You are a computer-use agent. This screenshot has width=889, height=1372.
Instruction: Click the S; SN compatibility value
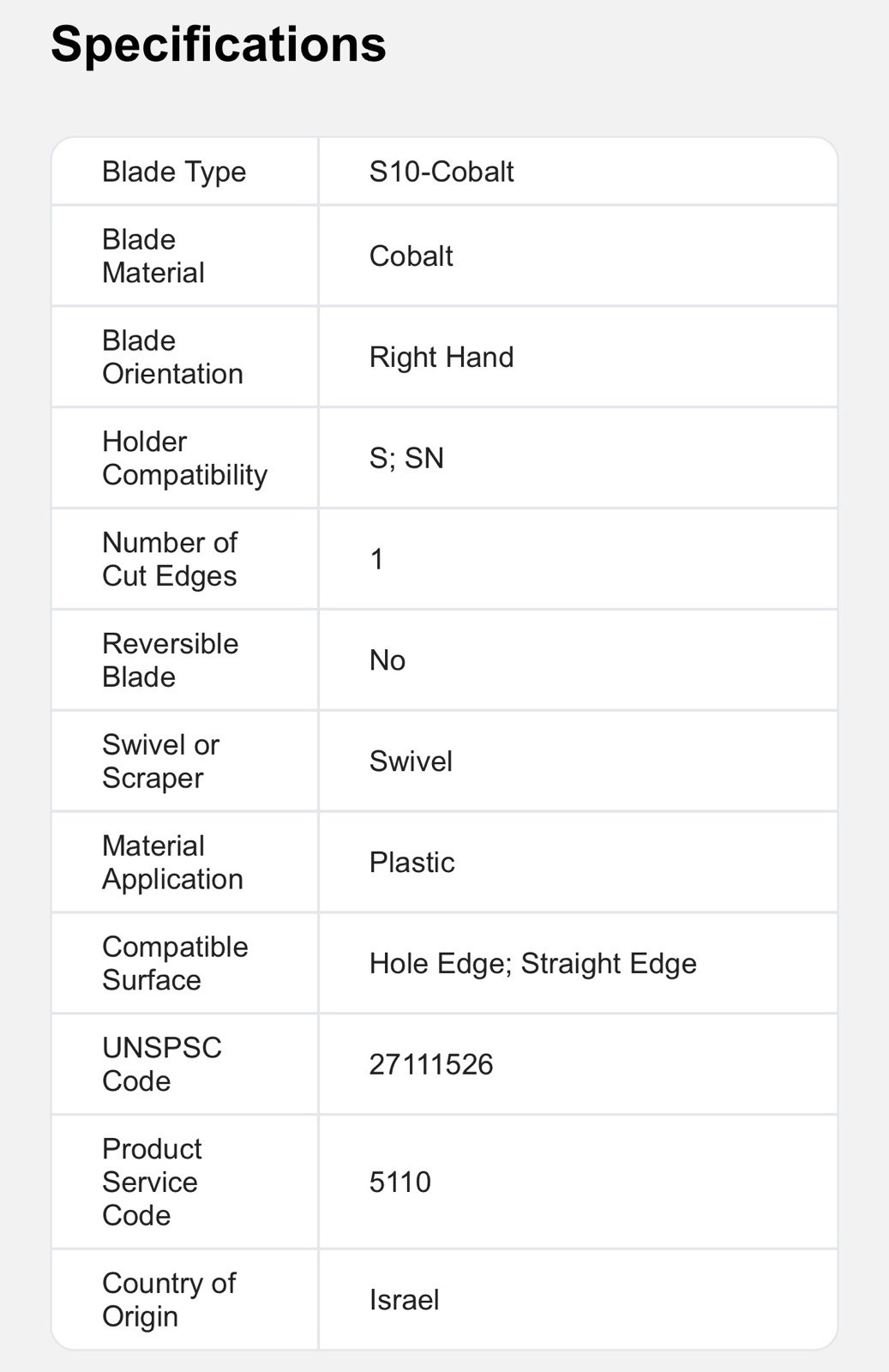[406, 458]
